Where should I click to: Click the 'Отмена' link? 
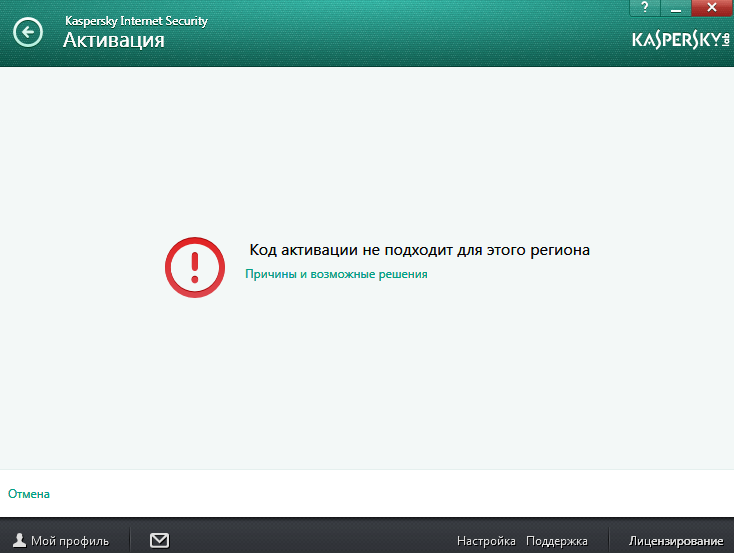pyautogui.click(x=29, y=494)
